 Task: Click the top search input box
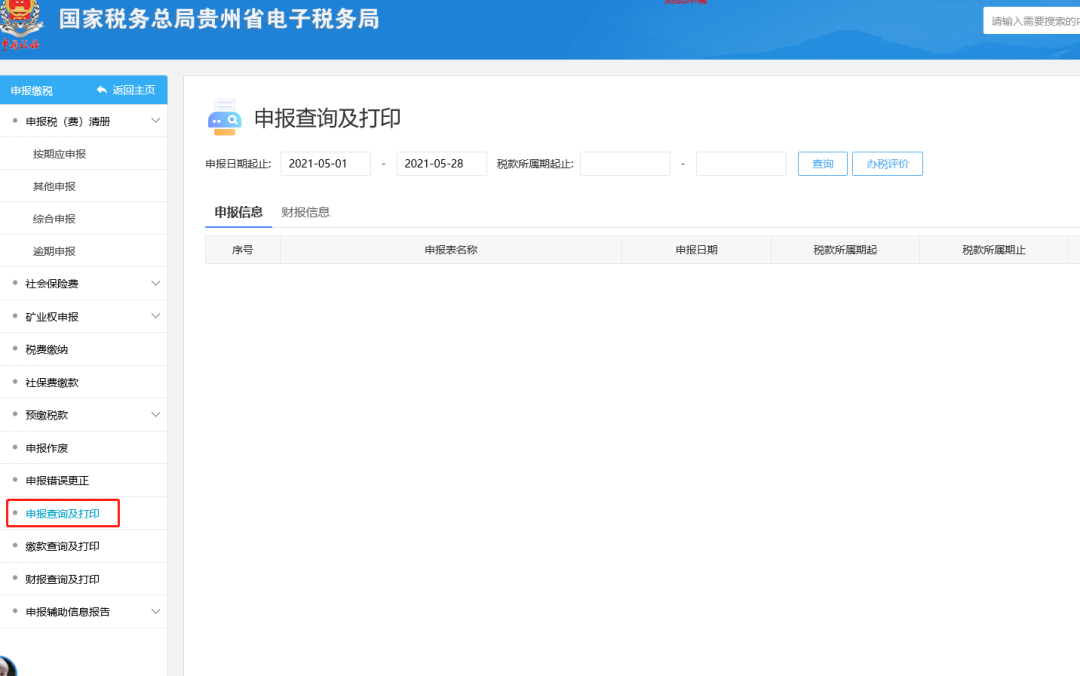coord(1032,21)
